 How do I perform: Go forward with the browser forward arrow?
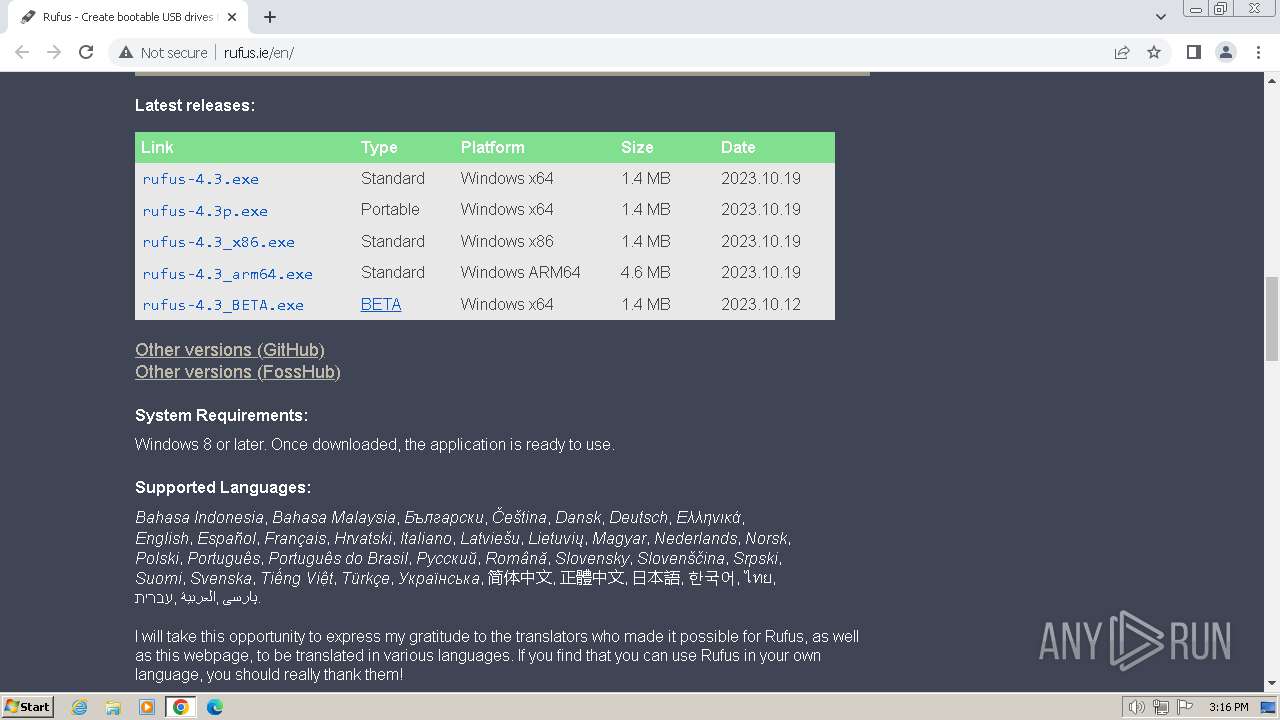[x=54, y=52]
